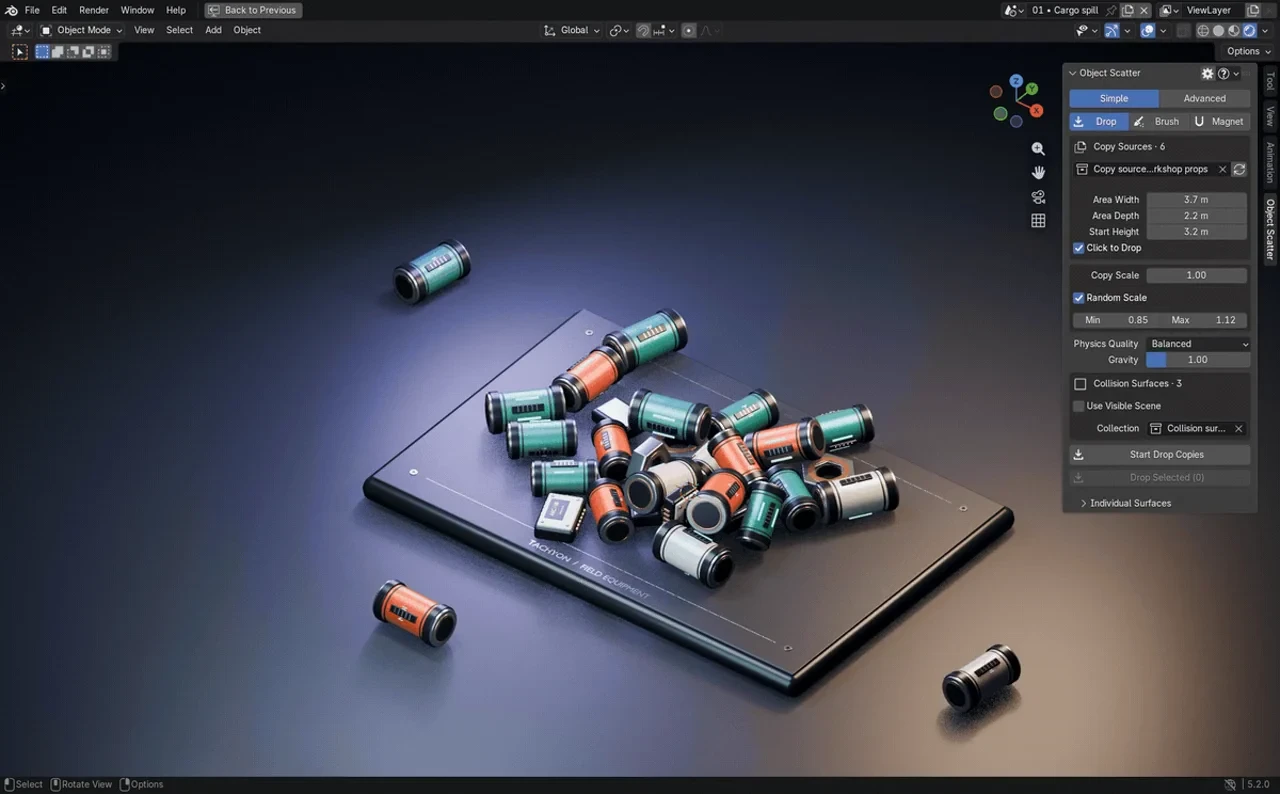Activate the hand pan view icon

[x=1038, y=172]
